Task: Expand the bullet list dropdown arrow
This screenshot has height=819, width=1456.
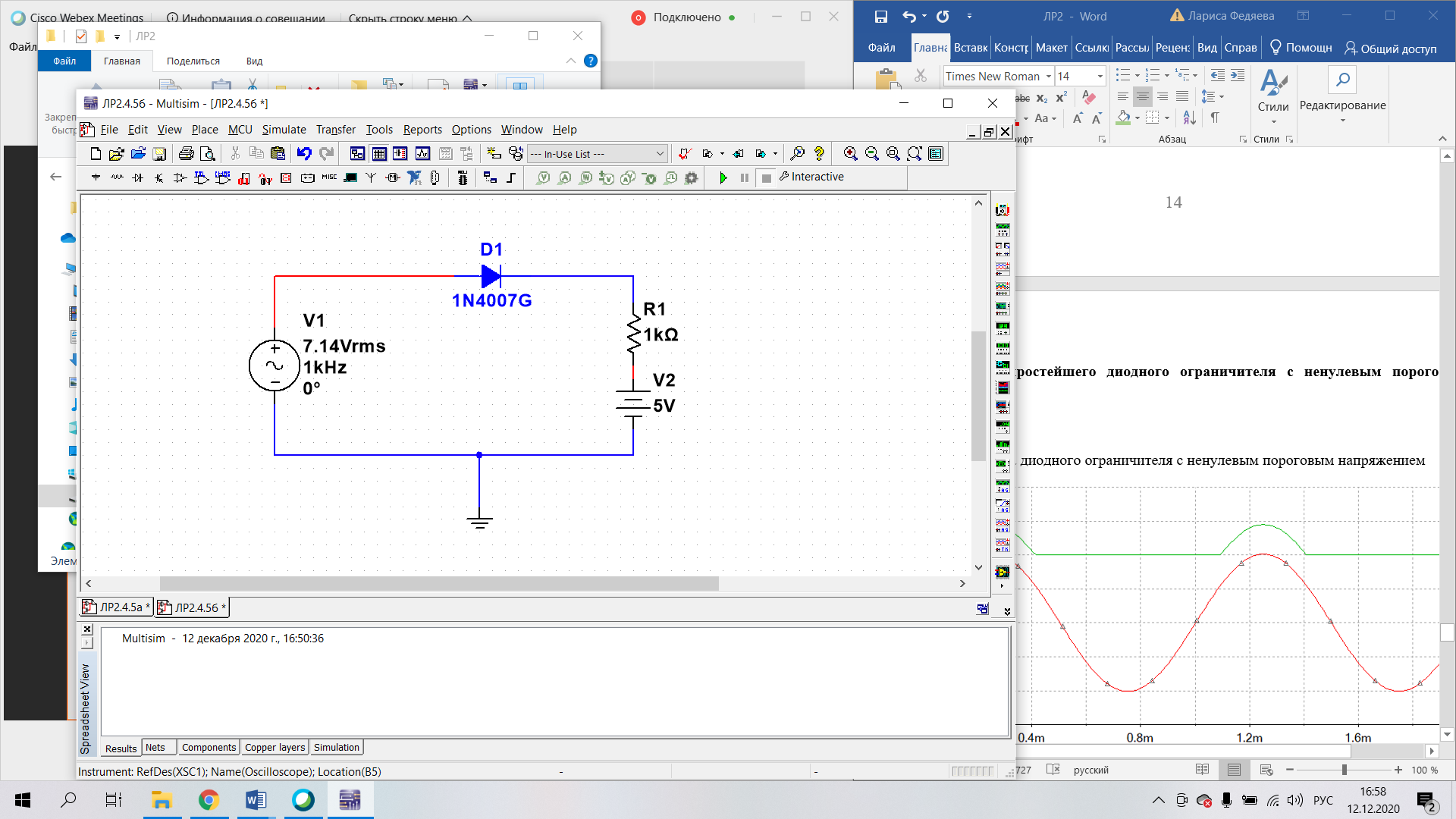Action: (x=1137, y=76)
